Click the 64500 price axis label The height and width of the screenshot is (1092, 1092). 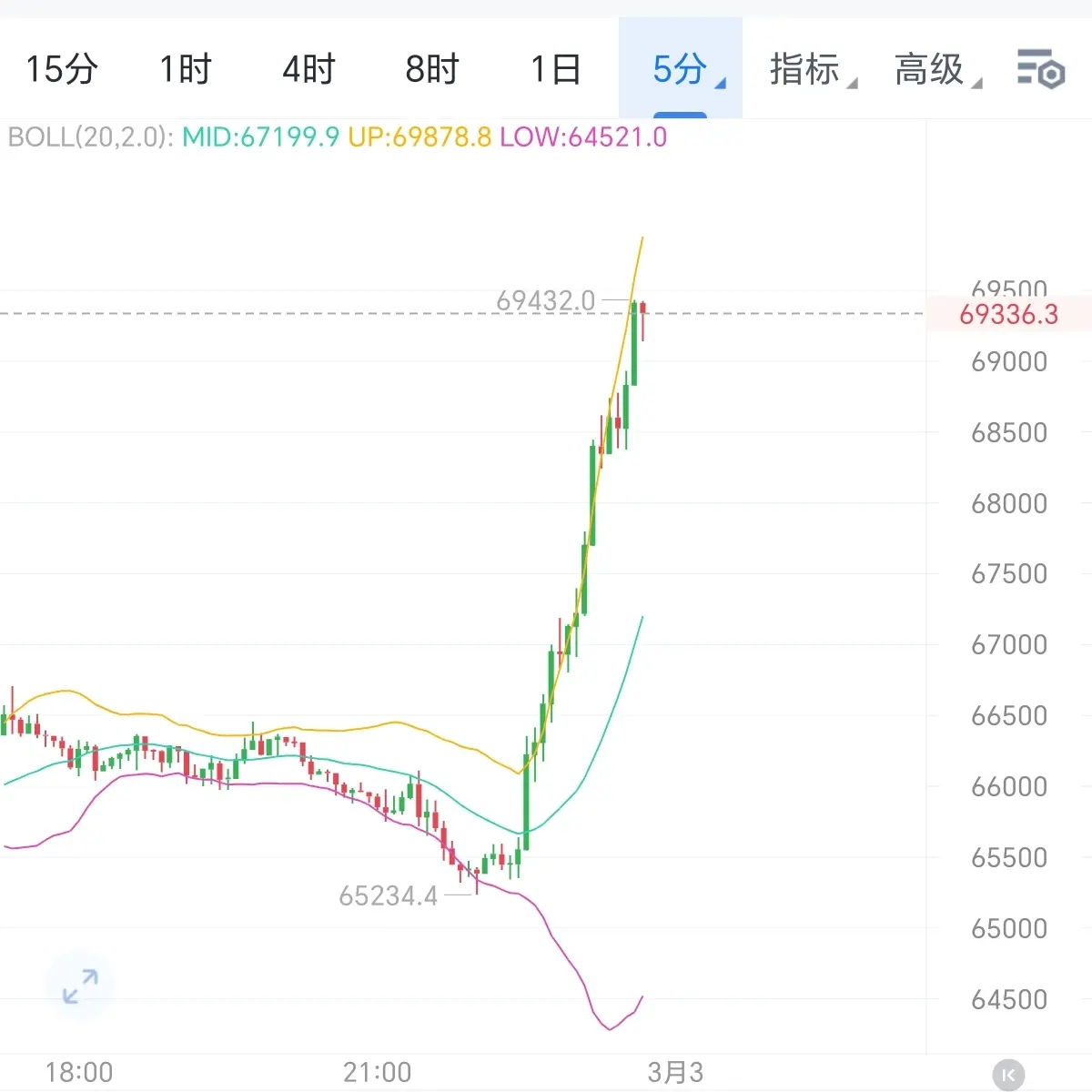(x=1009, y=999)
